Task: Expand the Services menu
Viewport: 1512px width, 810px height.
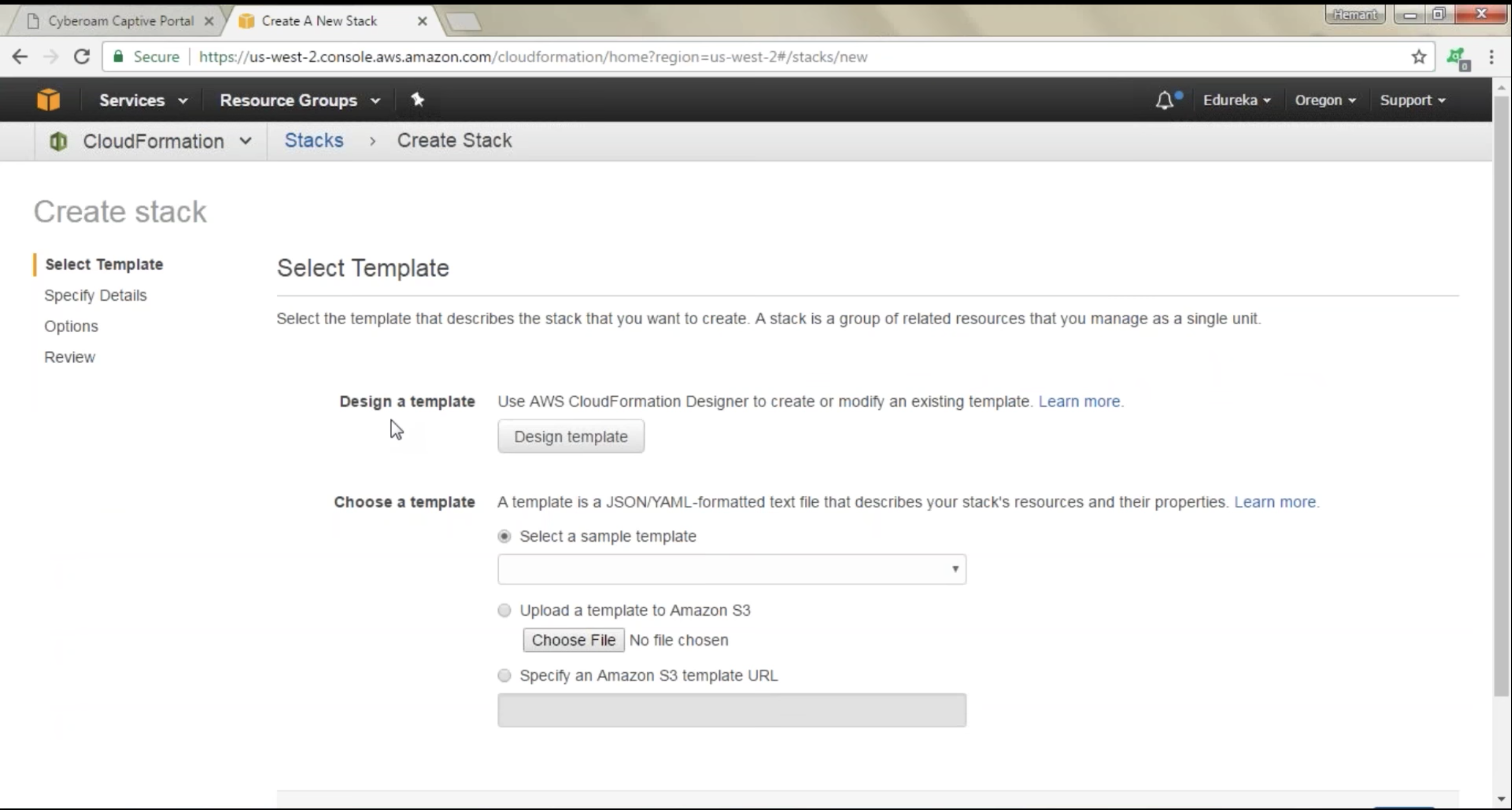Action: point(143,100)
